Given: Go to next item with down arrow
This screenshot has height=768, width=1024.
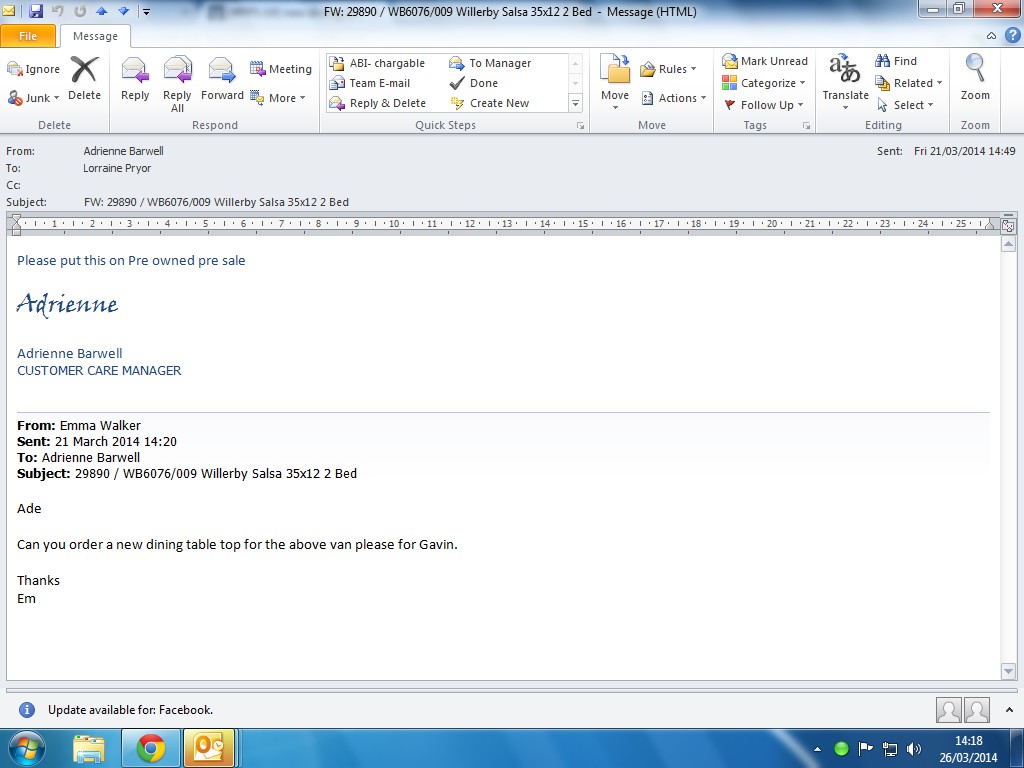Looking at the screenshot, I should click(122, 11).
